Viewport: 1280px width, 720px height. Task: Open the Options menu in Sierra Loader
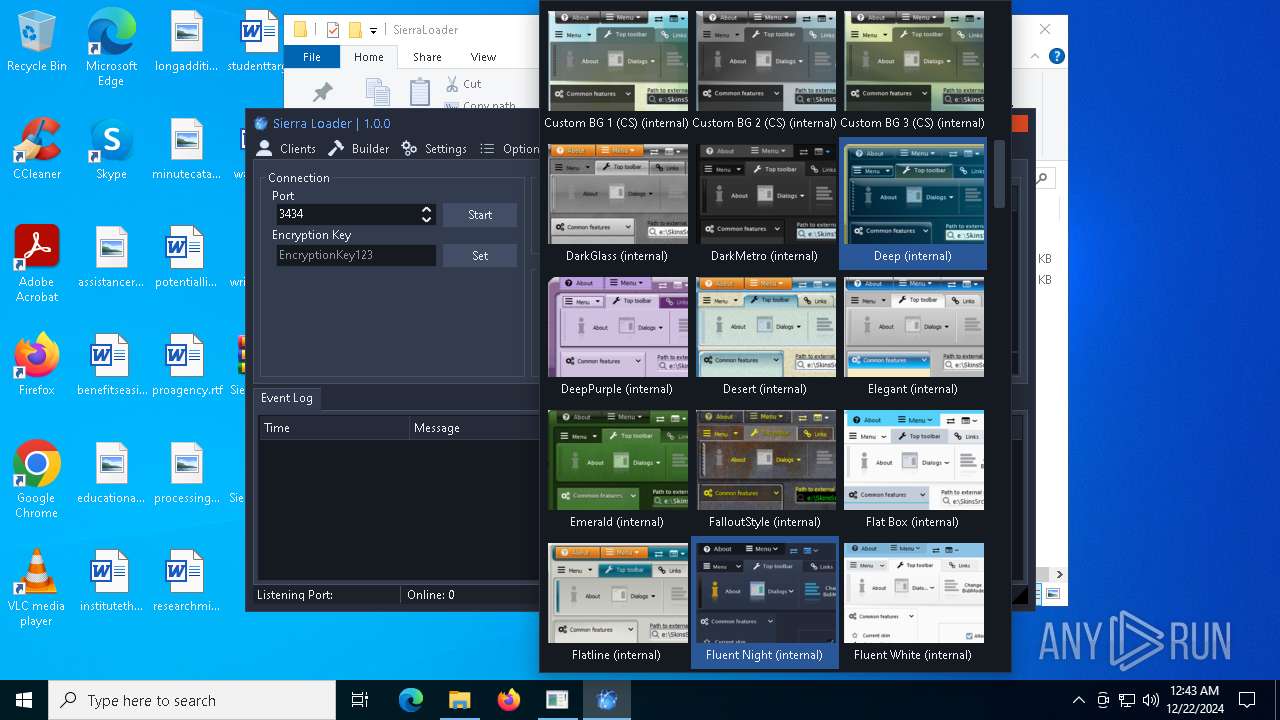510,148
